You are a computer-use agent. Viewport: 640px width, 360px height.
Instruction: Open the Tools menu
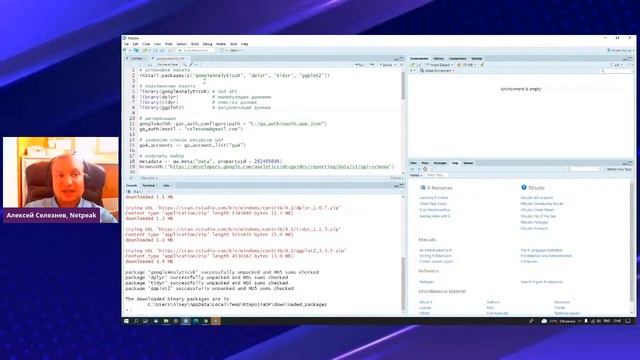[x=233, y=44]
